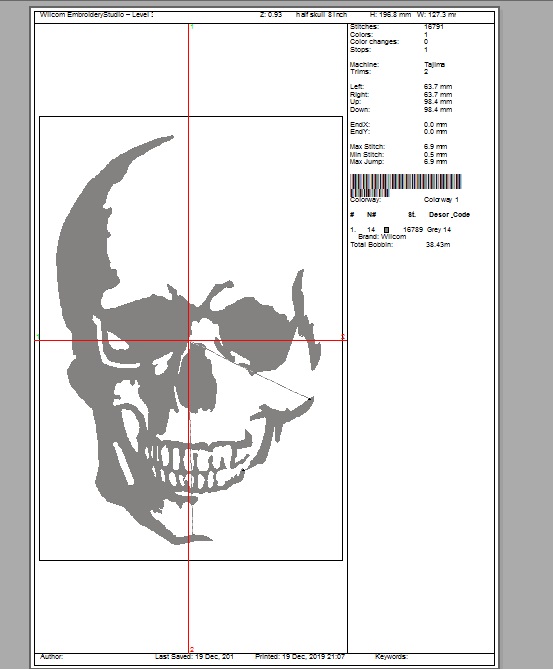Click the red end marker below the vertical line
This screenshot has width=553, height=669.
point(192,649)
